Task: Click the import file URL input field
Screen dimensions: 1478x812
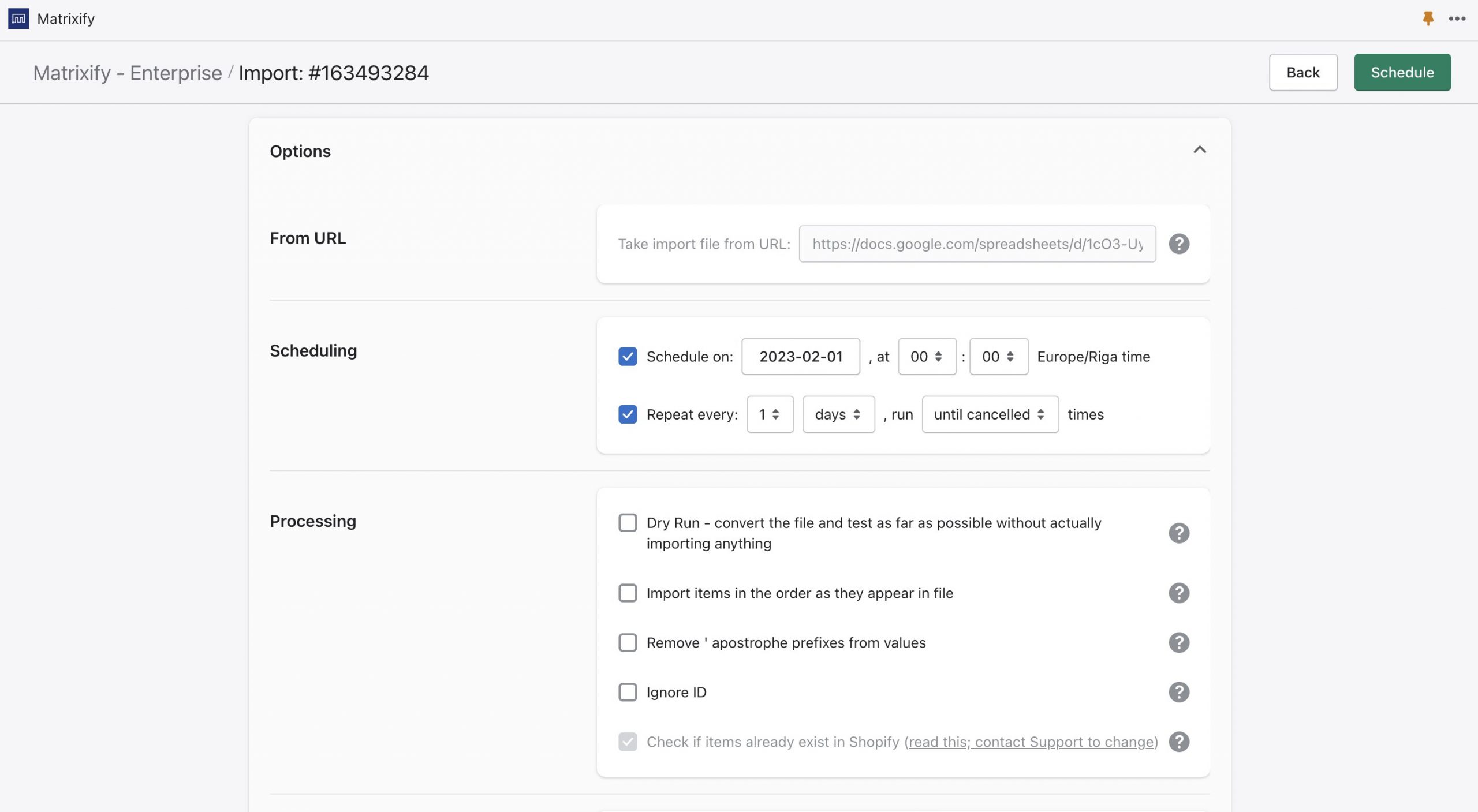Action: pos(977,244)
